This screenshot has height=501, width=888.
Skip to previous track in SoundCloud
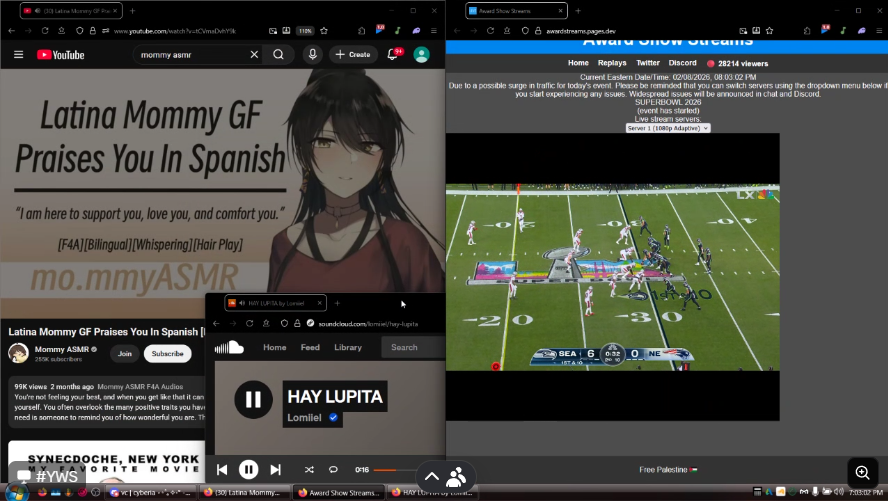point(222,469)
